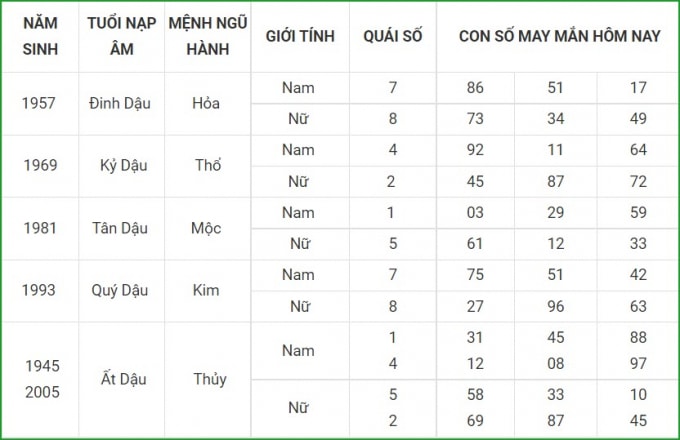
Task: Click lucky number 86 in the 1957 Nam row
Action: (475, 88)
